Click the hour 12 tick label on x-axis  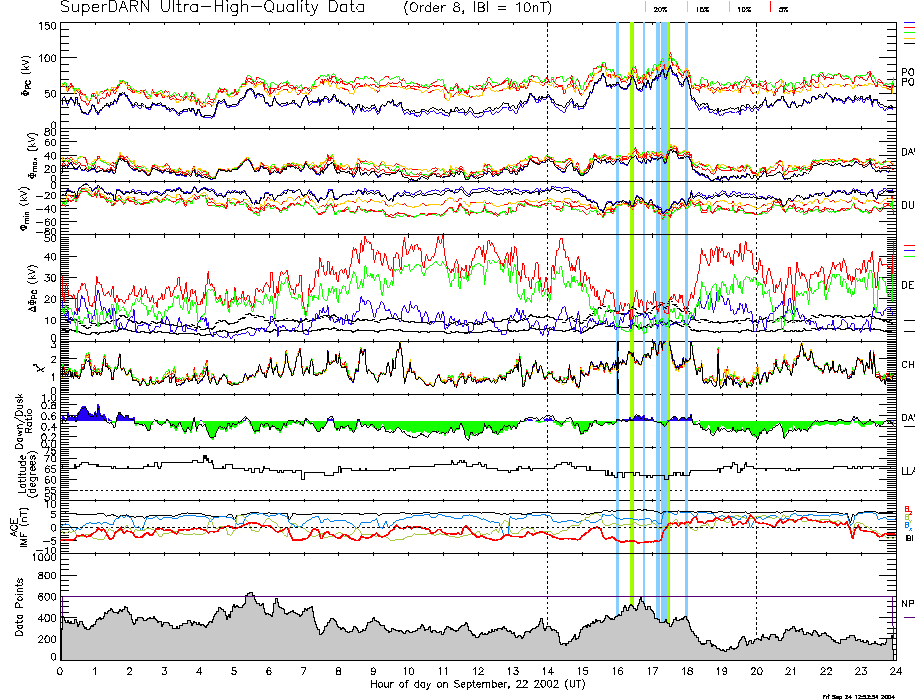[x=478, y=671]
